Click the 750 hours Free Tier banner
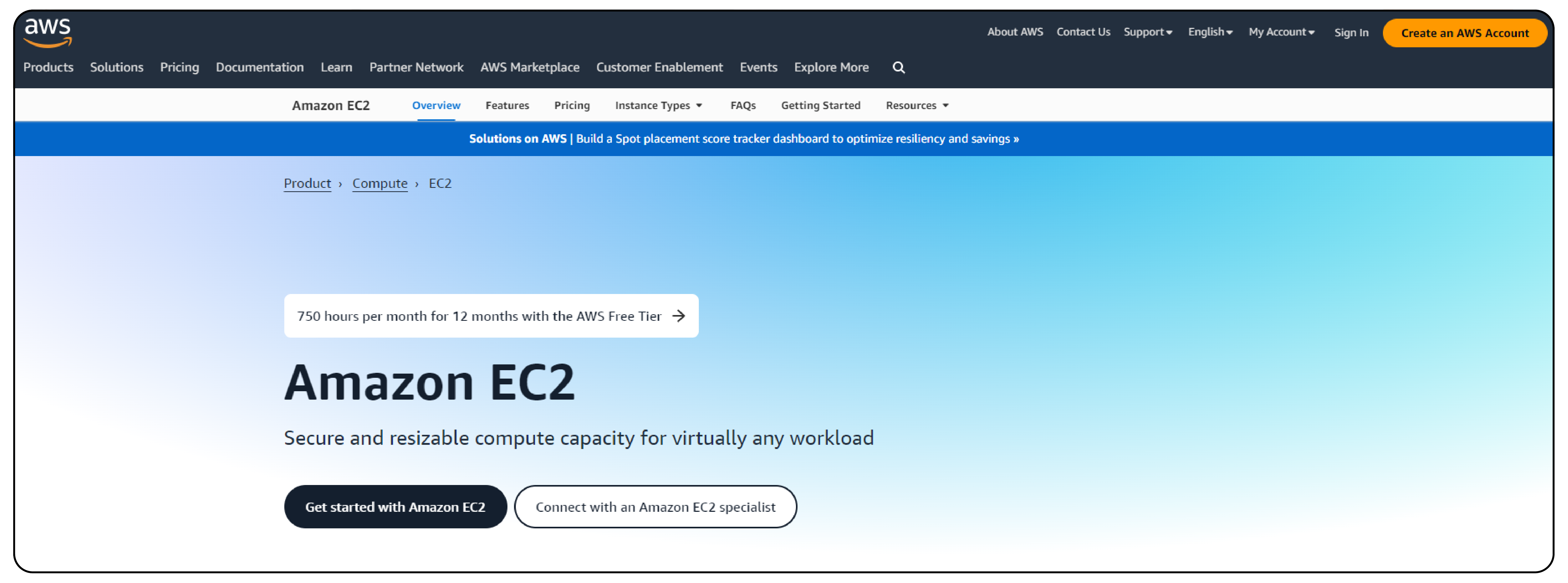Screen dimensions: 1568x583 point(491,316)
